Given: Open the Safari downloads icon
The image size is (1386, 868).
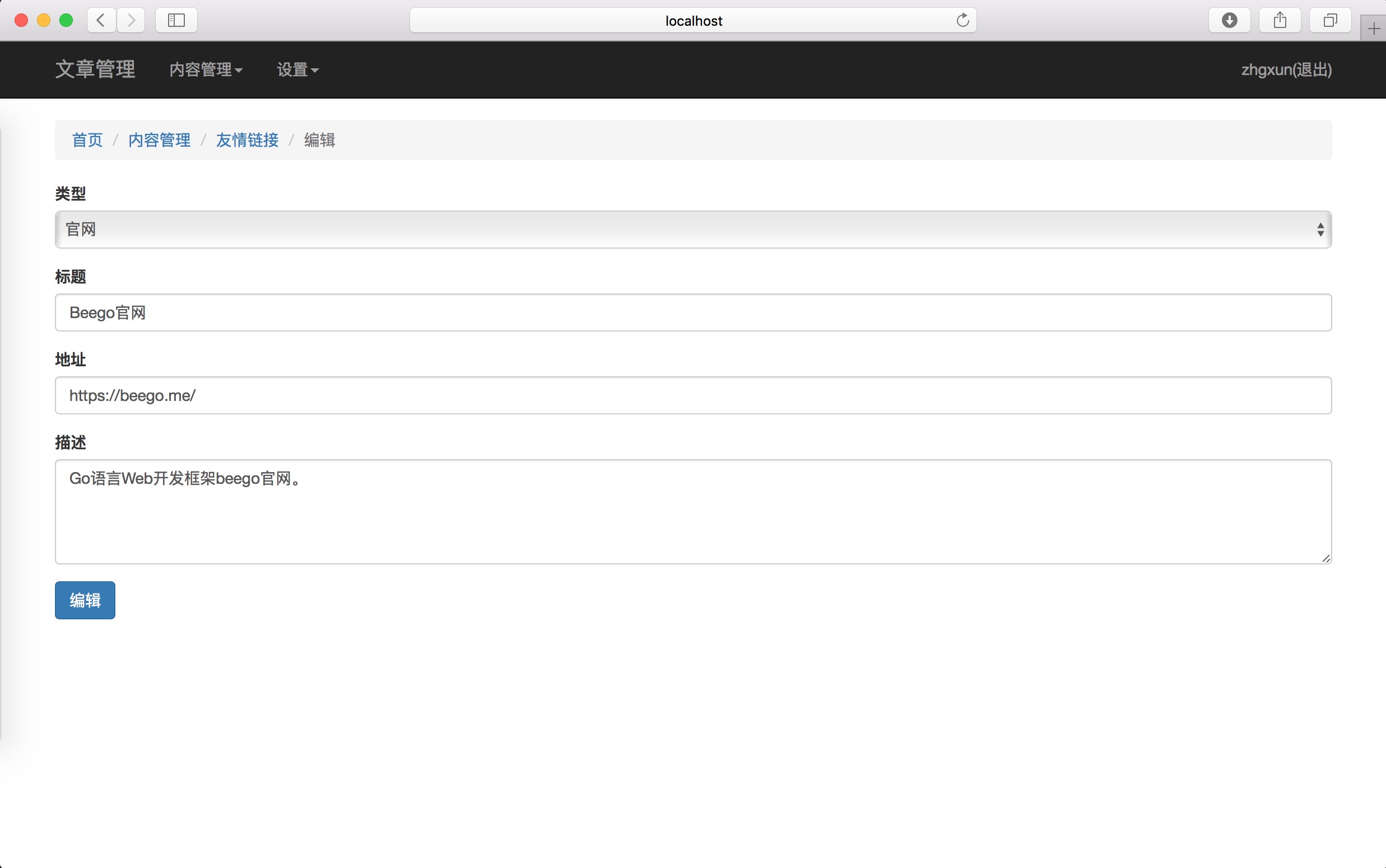Looking at the screenshot, I should tap(1229, 21).
